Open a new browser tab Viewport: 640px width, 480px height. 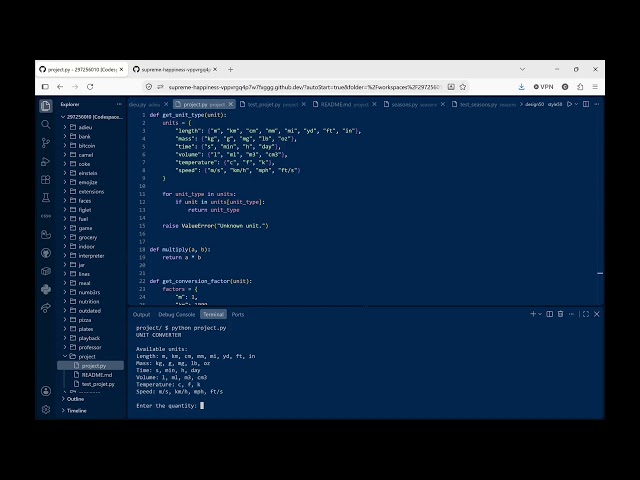(231, 69)
